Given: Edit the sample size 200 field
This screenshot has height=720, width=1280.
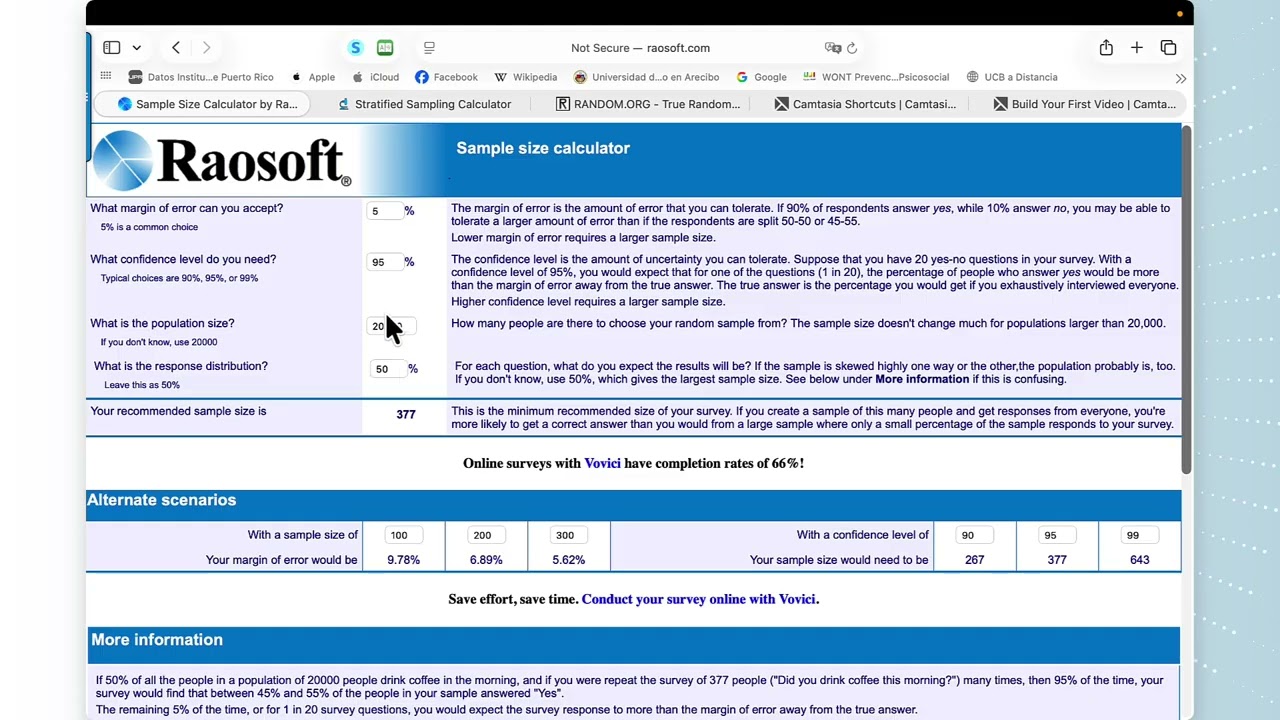Looking at the screenshot, I should tap(485, 535).
